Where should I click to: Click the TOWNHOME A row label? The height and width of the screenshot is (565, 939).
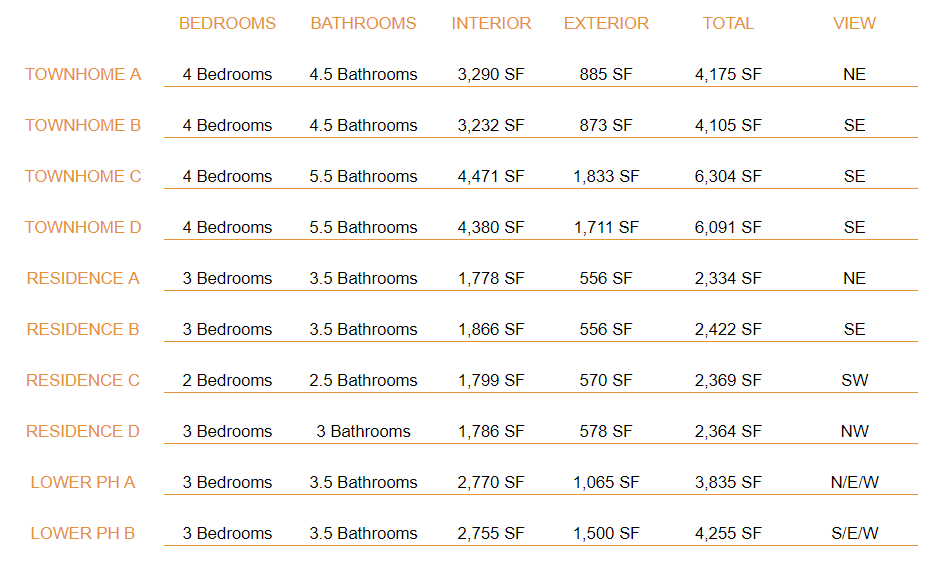[x=83, y=74]
